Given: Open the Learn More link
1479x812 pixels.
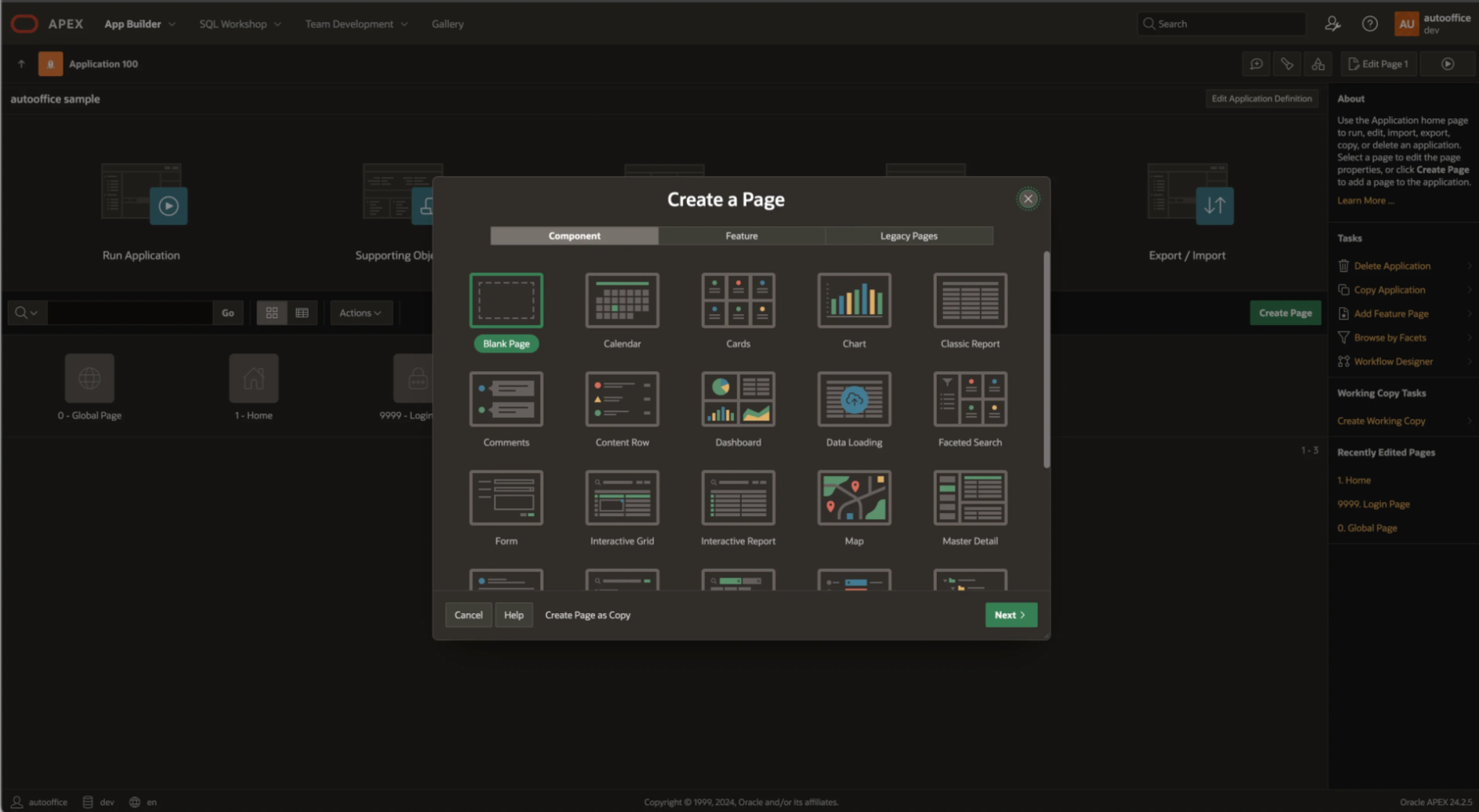Looking at the screenshot, I should point(1365,200).
